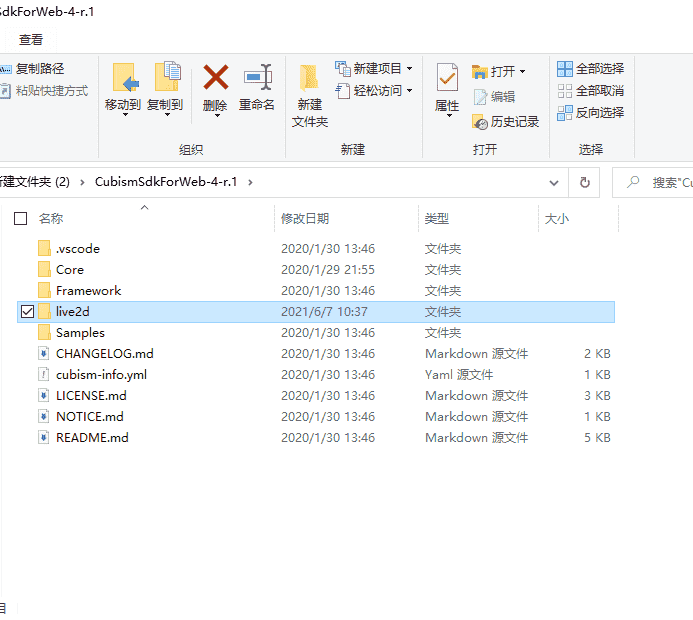This screenshot has width=693, height=620.
Task: Click the LICENSE.md file icon
Action: tap(43, 396)
